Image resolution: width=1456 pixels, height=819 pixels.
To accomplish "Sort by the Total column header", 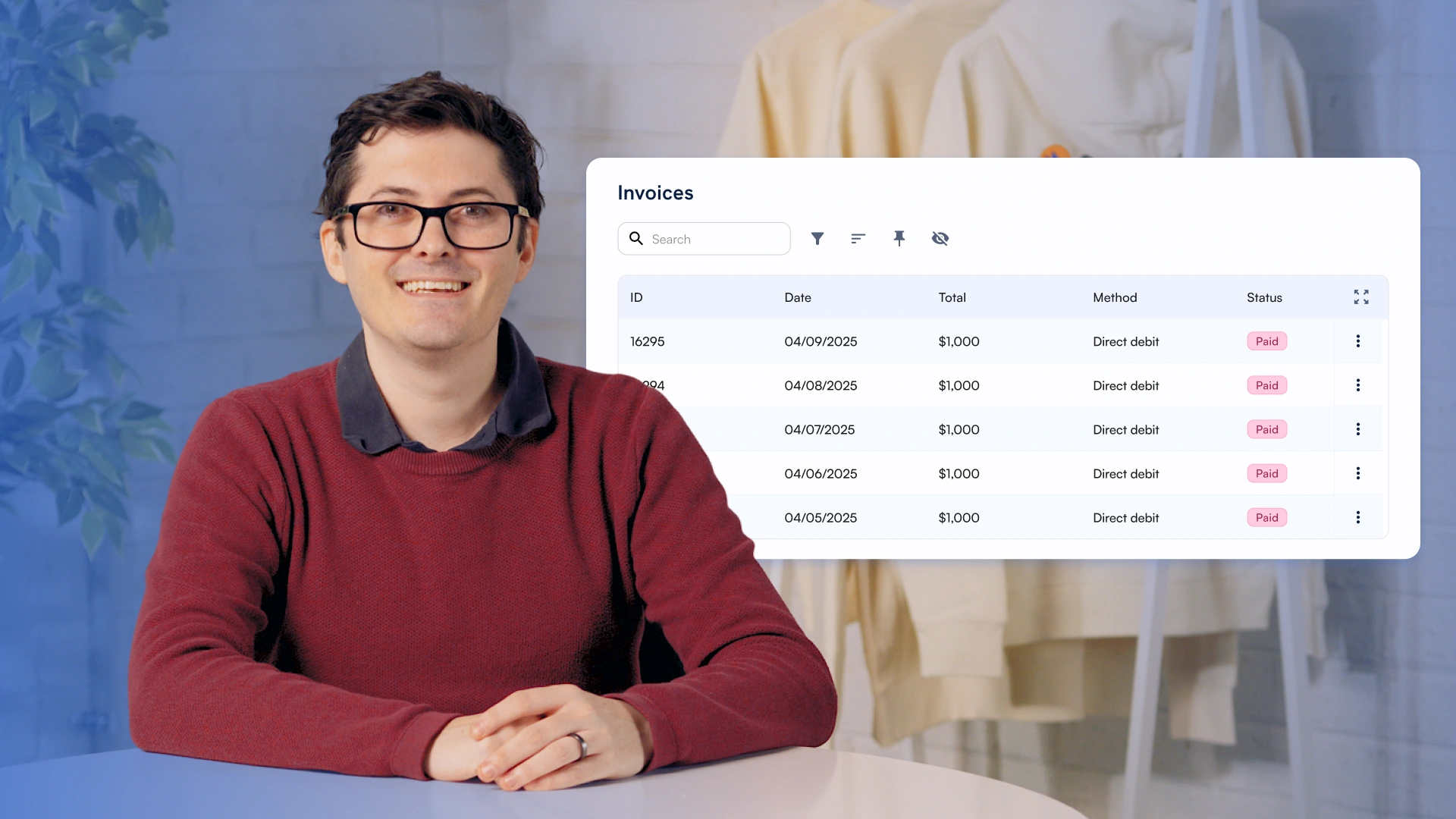I will (952, 297).
